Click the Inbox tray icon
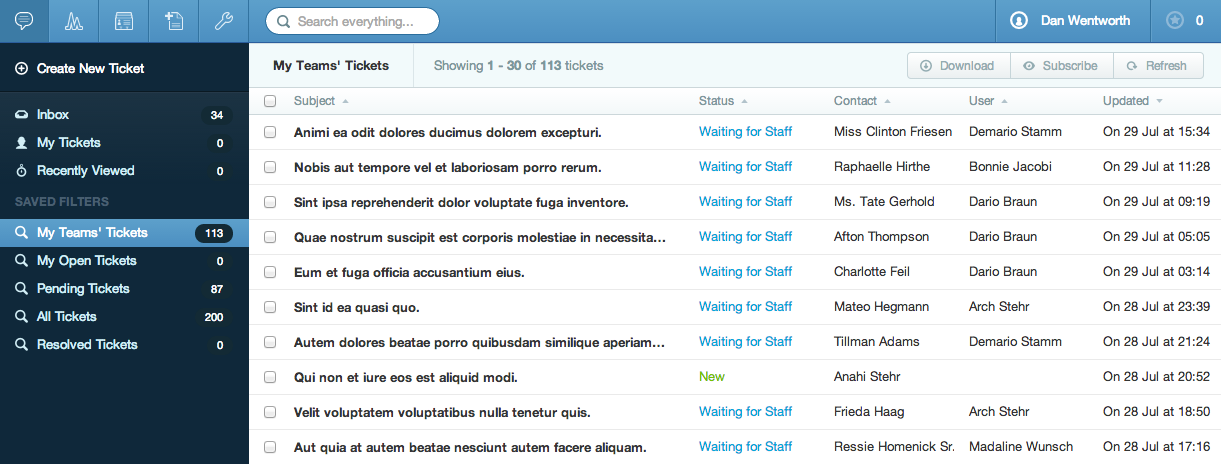This screenshot has height=464, width=1221. point(21,115)
